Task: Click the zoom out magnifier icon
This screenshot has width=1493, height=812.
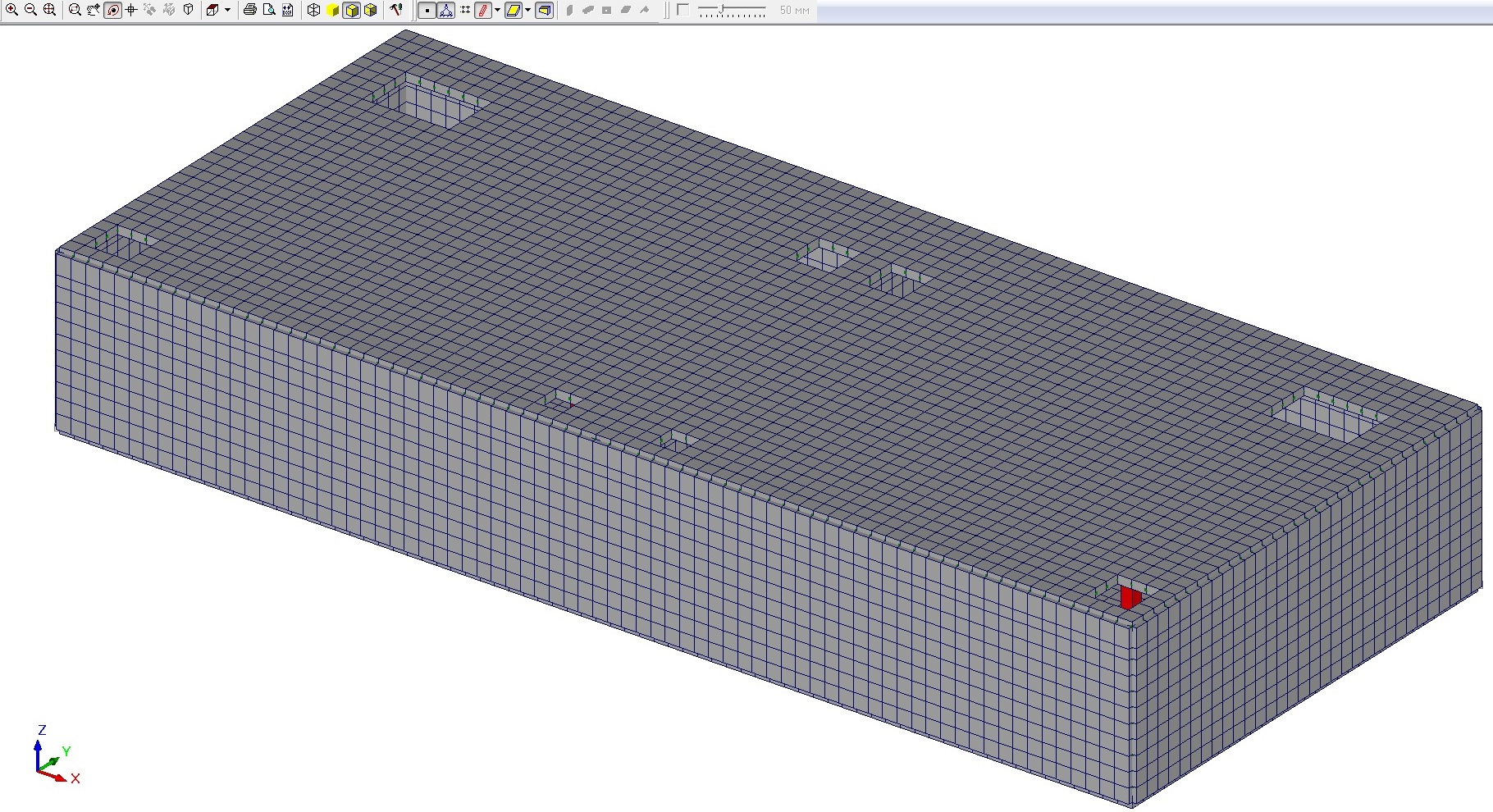Action: 30,10
